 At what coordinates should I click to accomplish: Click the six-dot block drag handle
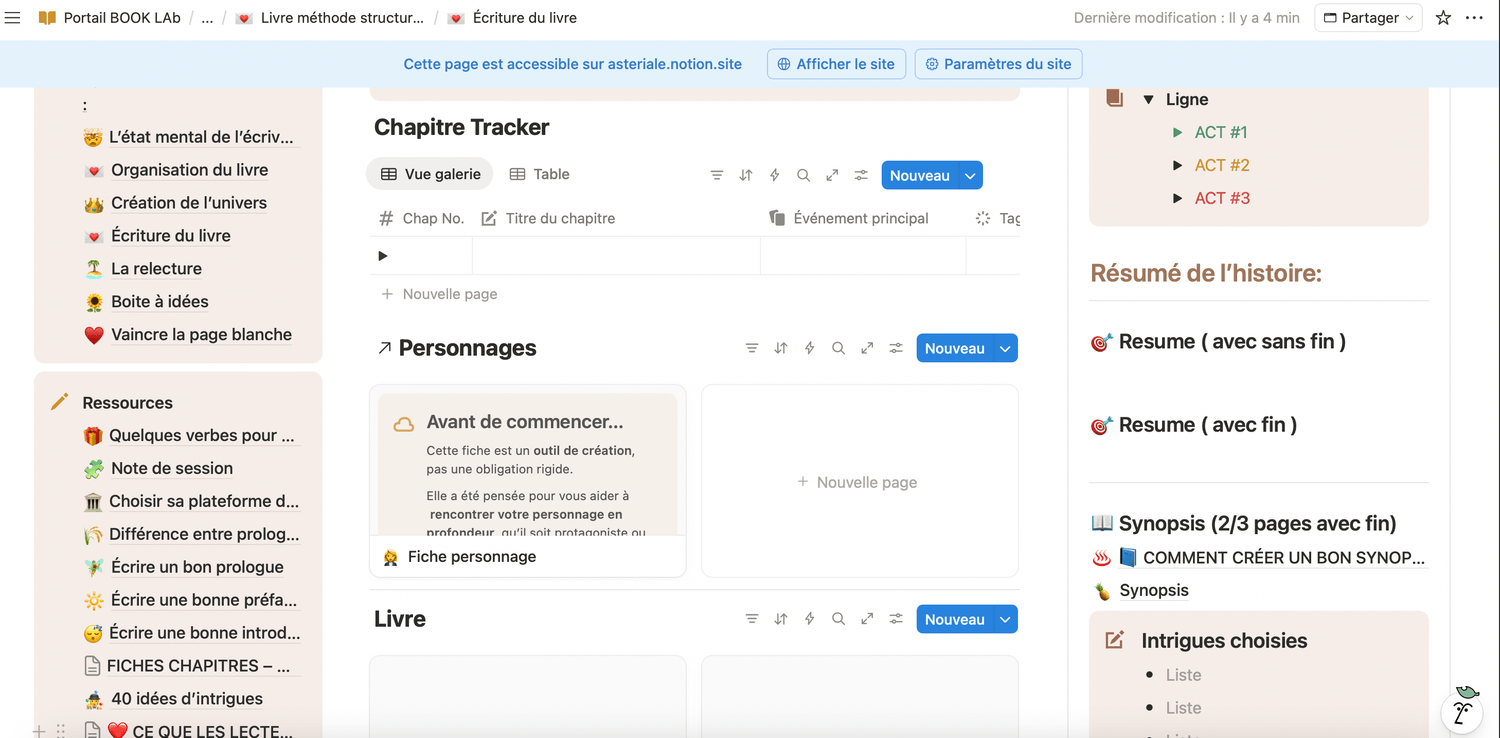coord(61,731)
